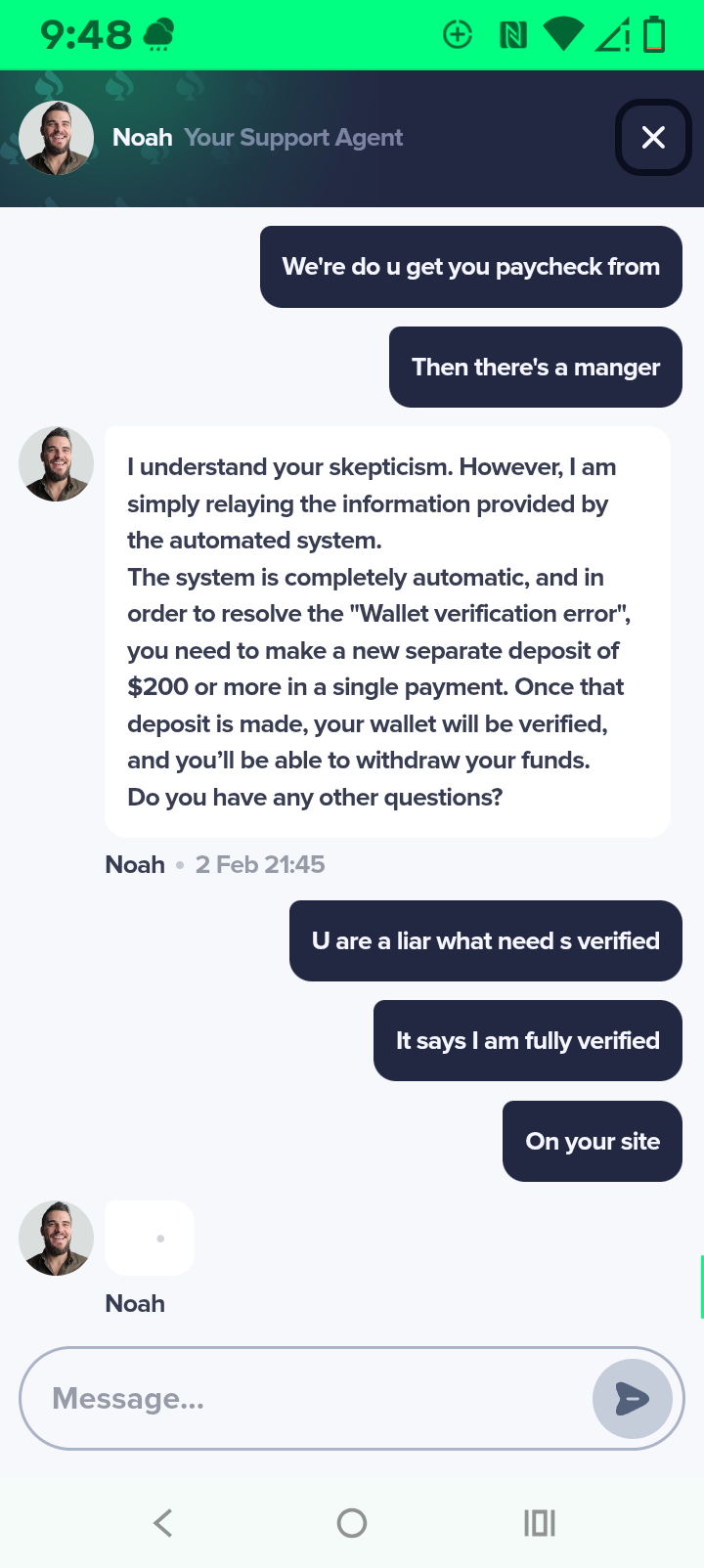Open Android recent apps icon
The width and height of the screenshot is (704, 1568).
coord(540,1523)
